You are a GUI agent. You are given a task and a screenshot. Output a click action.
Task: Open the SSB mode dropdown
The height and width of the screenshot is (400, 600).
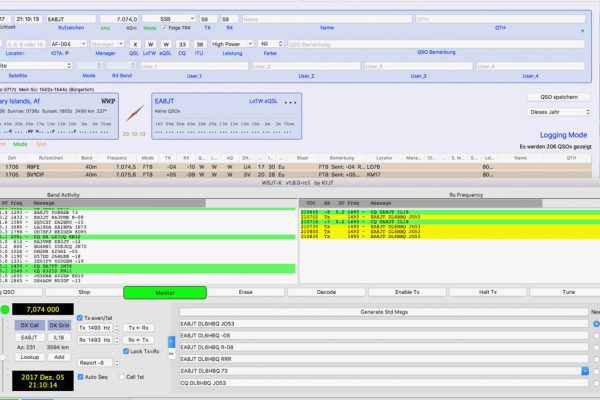[169, 19]
